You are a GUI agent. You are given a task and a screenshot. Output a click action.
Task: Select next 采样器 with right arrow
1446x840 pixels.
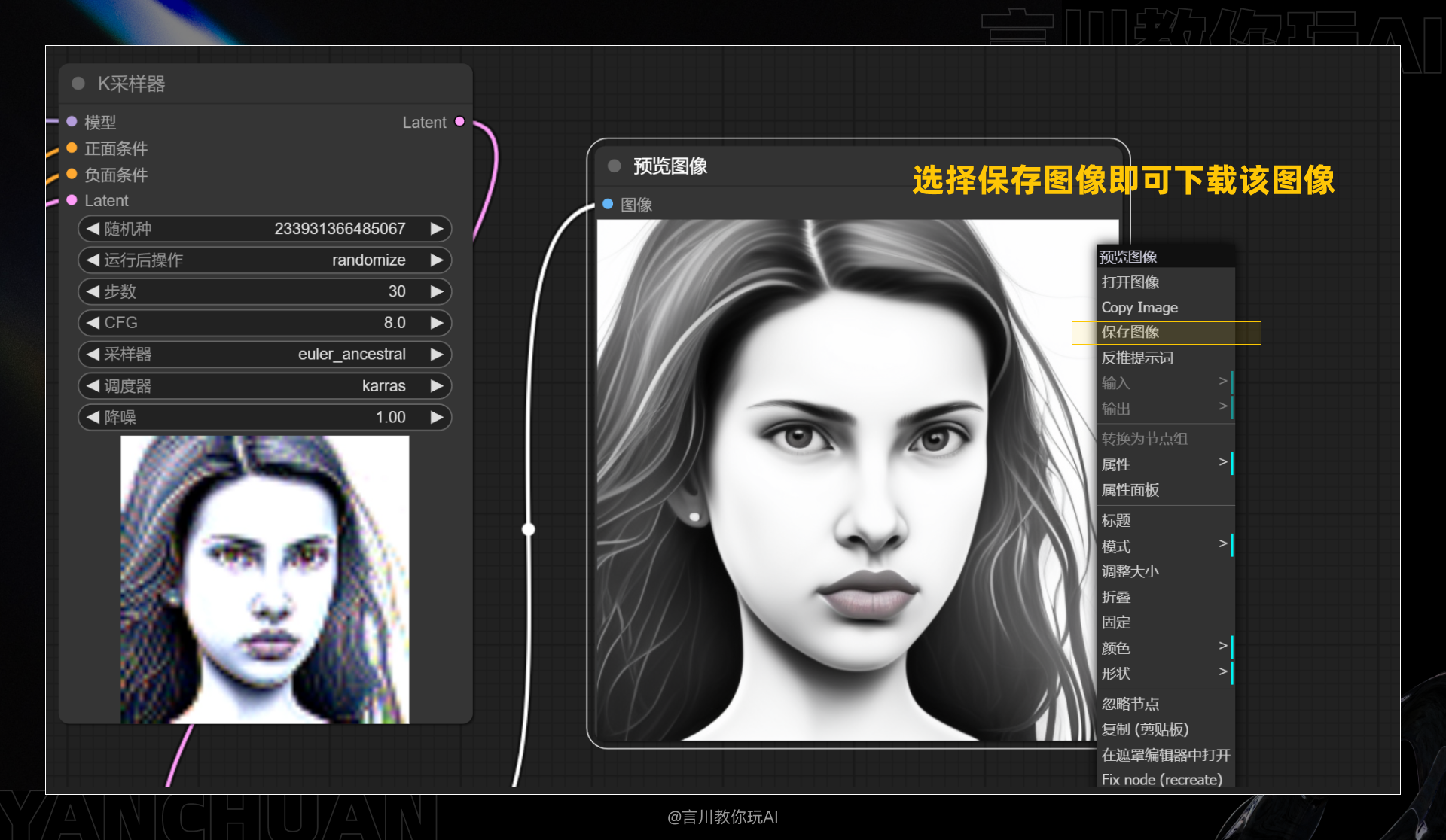(x=437, y=354)
